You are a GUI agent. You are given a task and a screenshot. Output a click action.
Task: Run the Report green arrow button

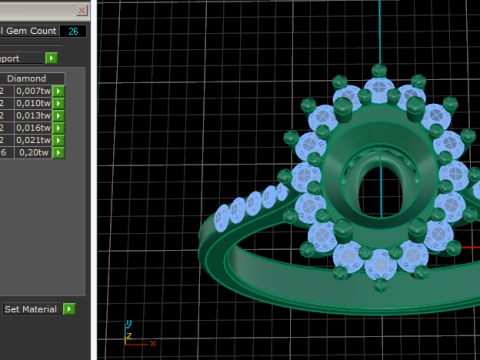click(51, 58)
